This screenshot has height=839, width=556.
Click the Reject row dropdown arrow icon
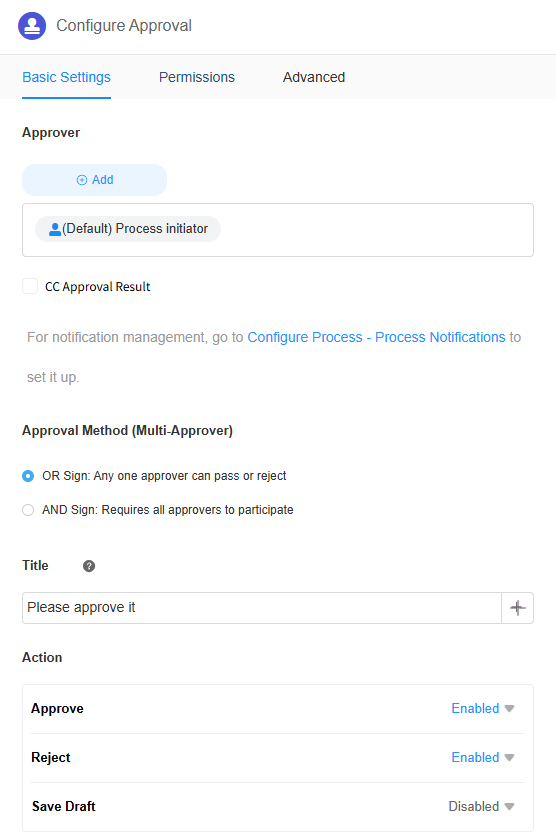pyautogui.click(x=509, y=758)
